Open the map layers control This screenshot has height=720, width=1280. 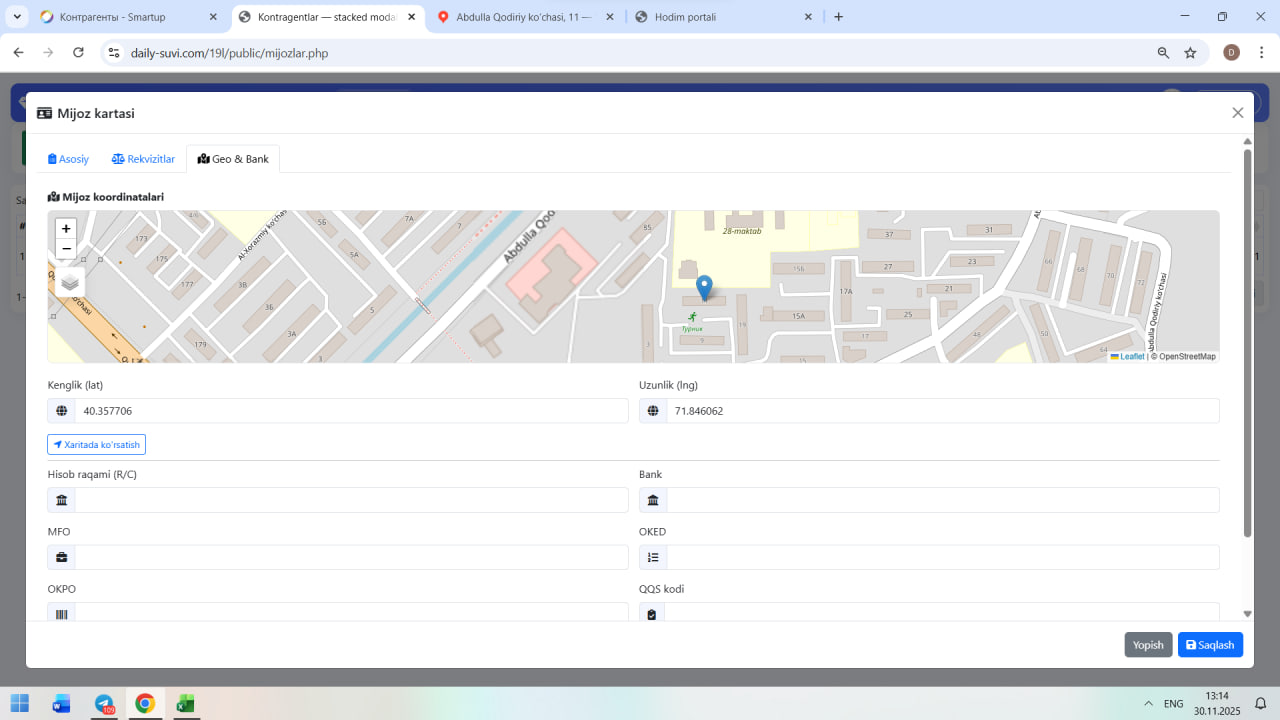(69, 282)
